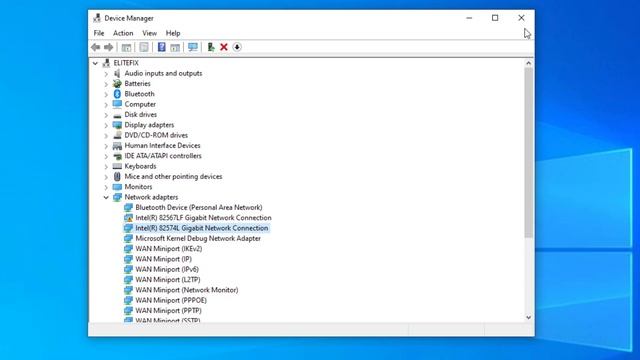Open the Help menu
640x360 pixels.
[x=173, y=33]
